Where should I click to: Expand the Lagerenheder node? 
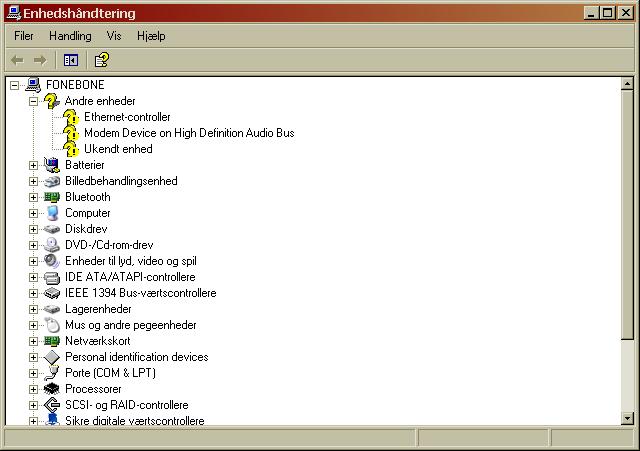[x=33, y=309]
